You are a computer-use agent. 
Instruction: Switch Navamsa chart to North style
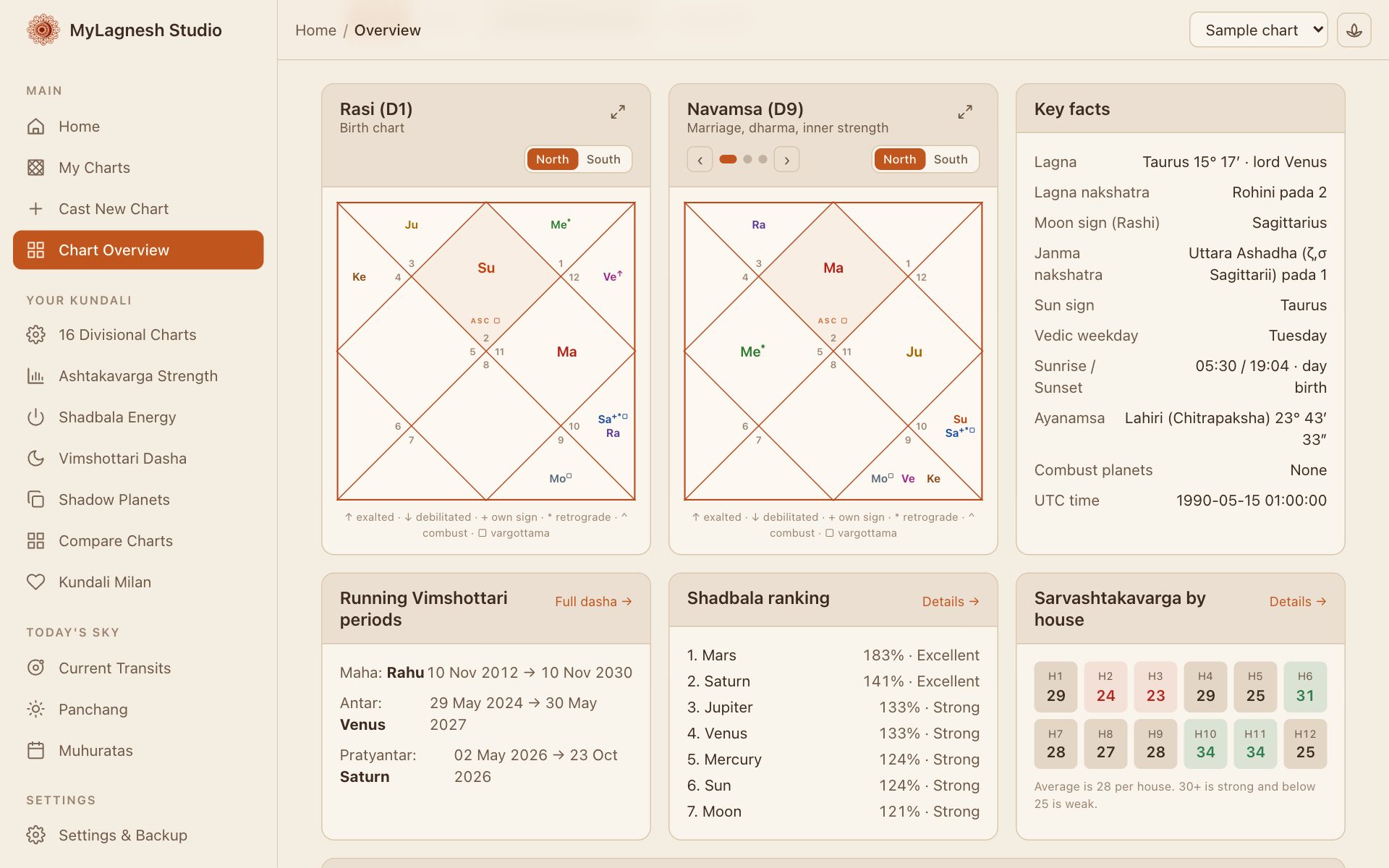tap(899, 159)
